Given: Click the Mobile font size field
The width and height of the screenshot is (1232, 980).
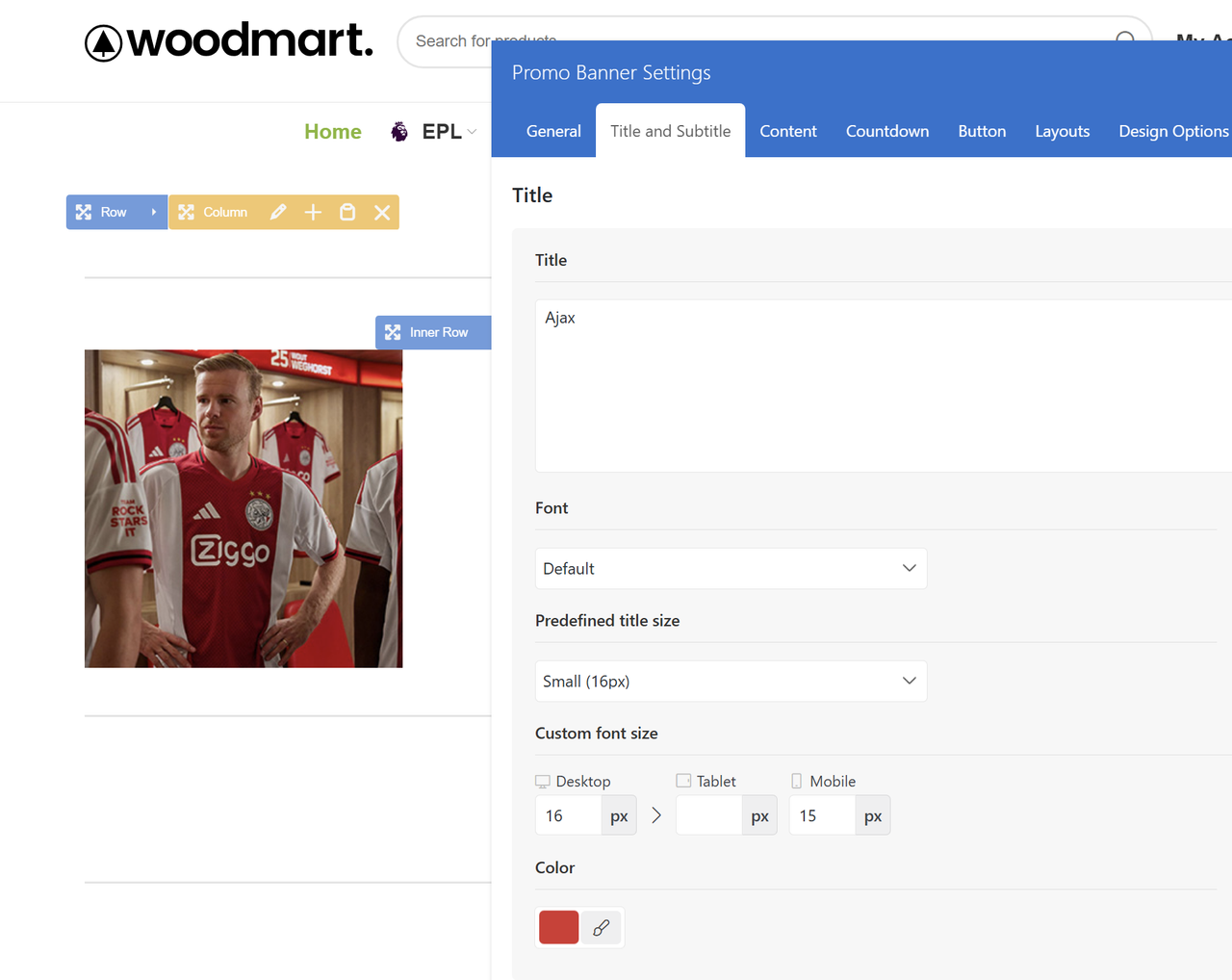Looking at the screenshot, I should tap(822, 815).
